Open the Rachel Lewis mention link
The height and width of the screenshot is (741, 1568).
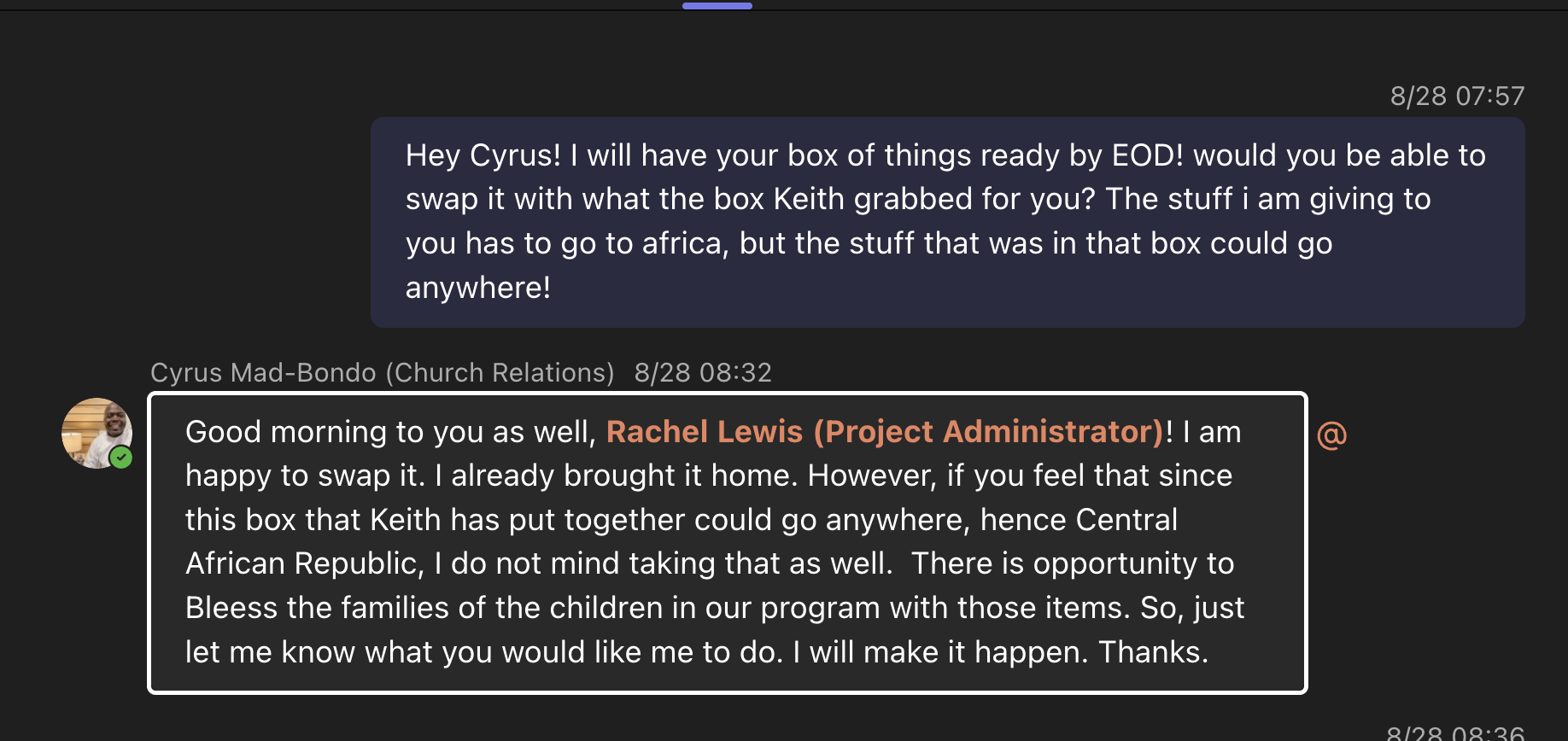(885, 432)
